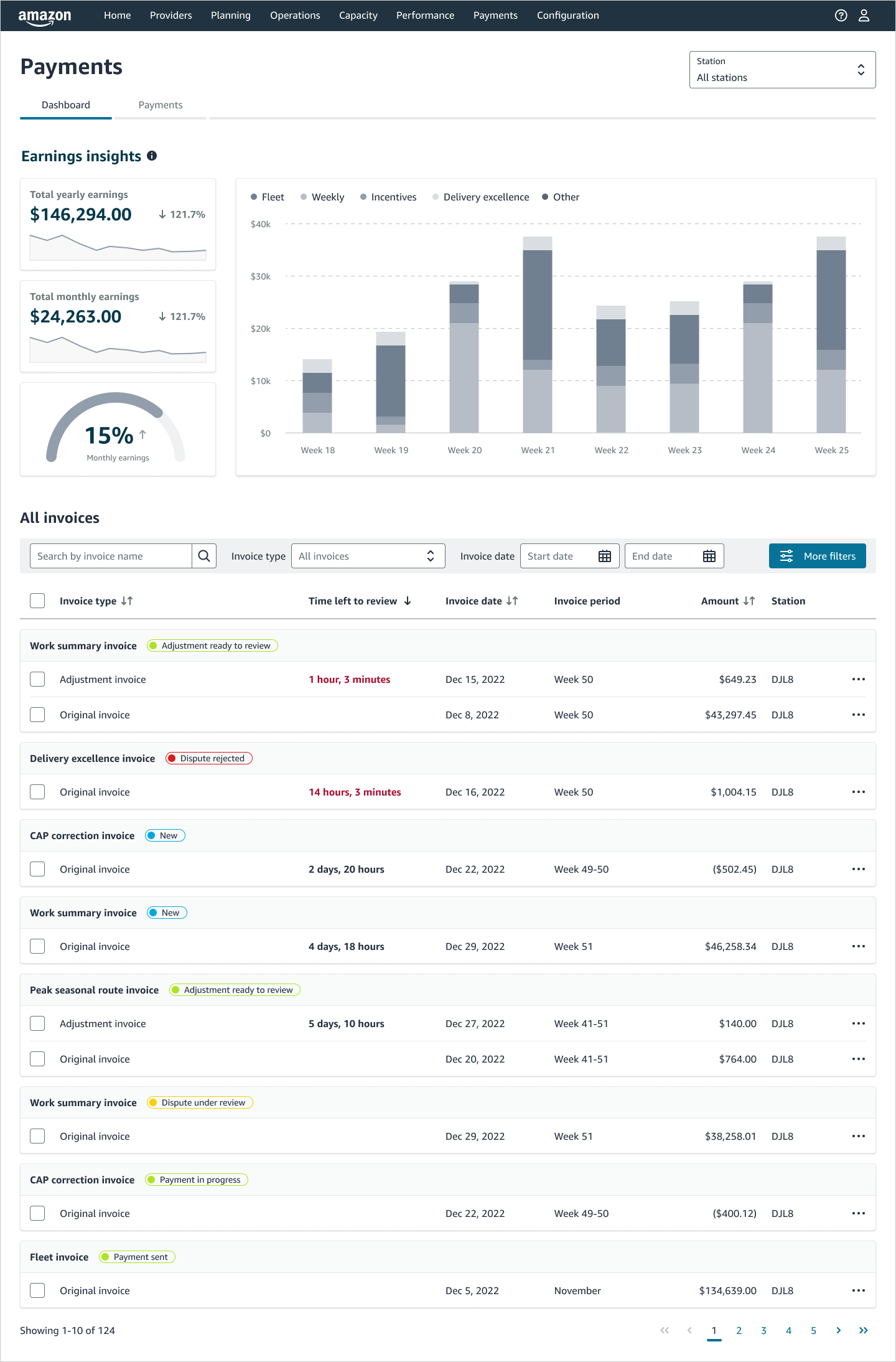This screenshot has height=1362, width=896.
Task: Switch to the Payments tab
Action: [x=161, y=105]
